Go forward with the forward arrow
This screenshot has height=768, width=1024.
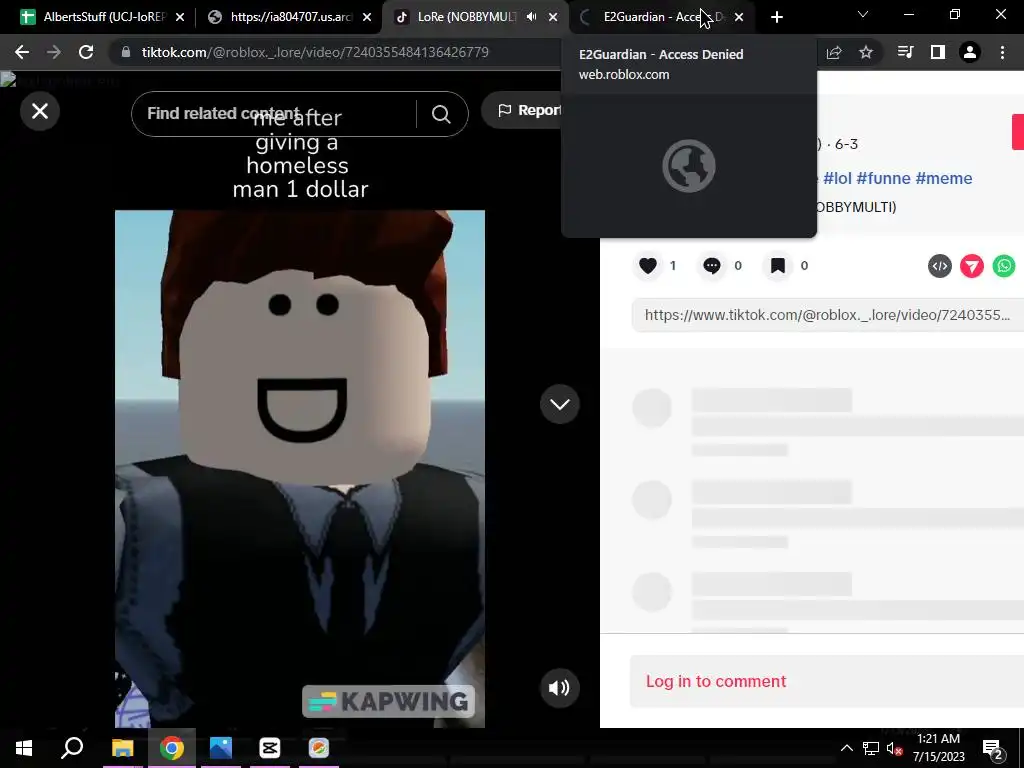54,52
